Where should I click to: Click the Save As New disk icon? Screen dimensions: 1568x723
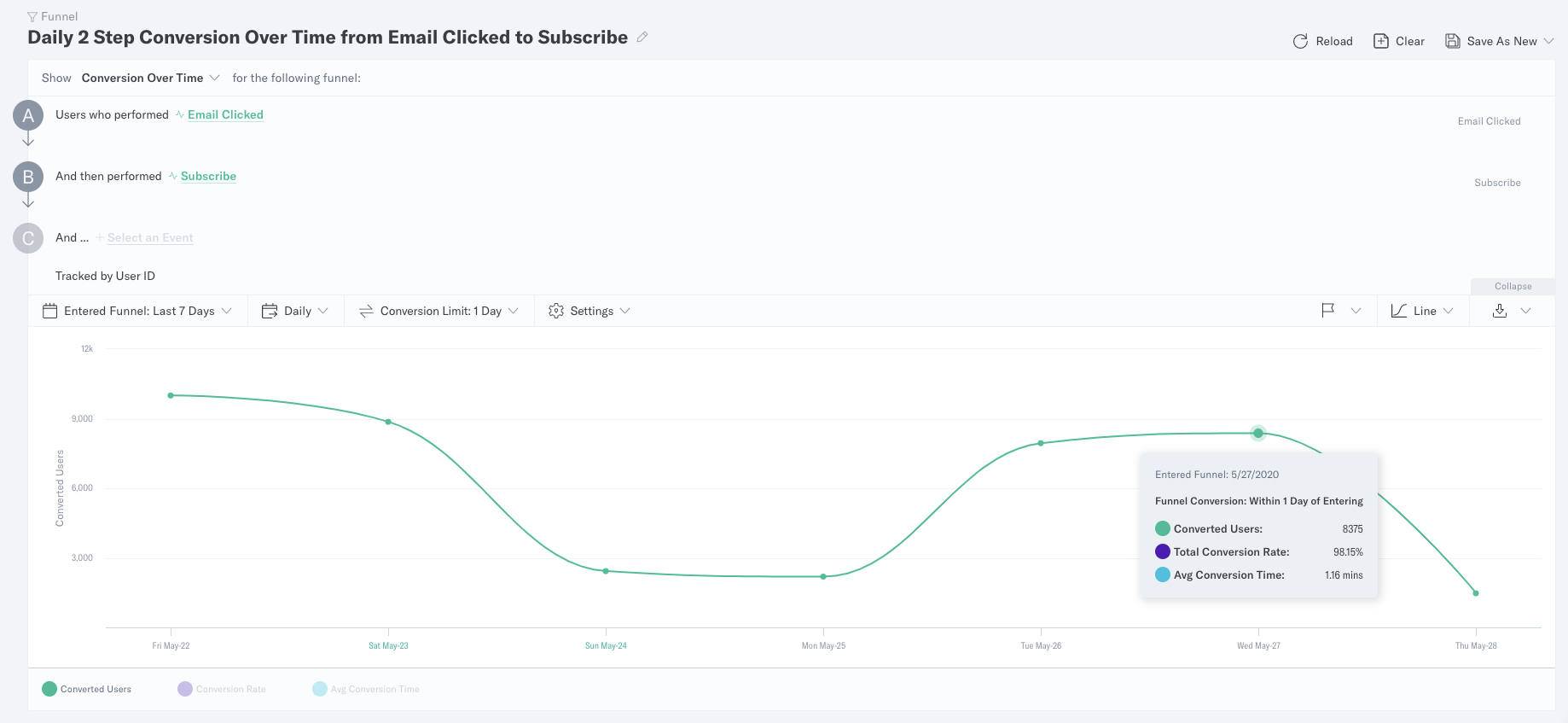click(x=1452, y=41)
